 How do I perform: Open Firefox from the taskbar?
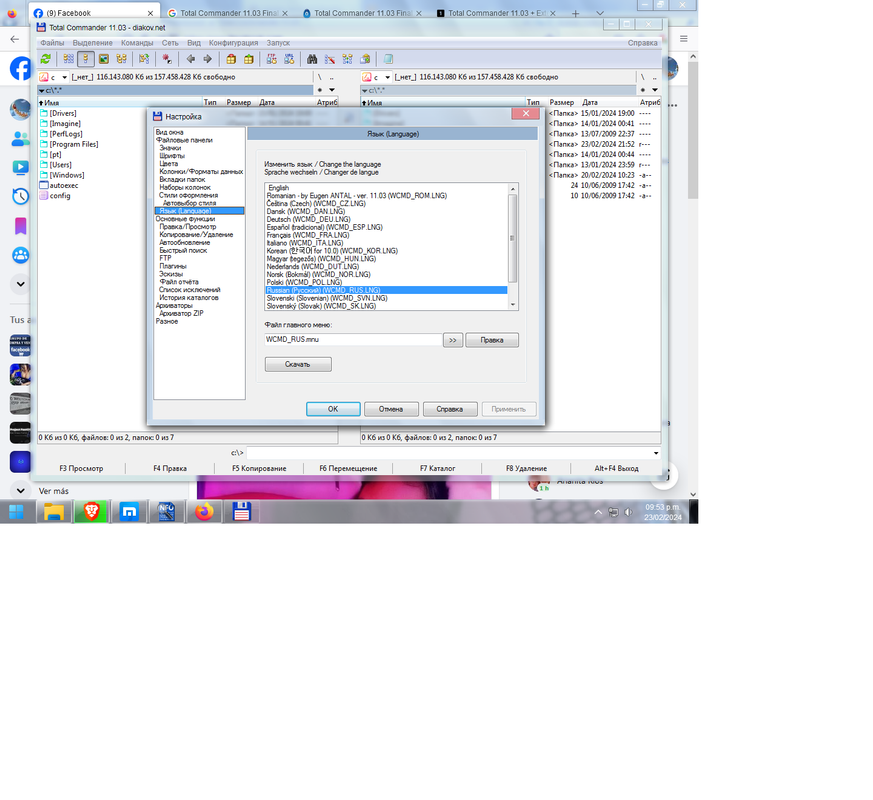[x=204, y=512]
